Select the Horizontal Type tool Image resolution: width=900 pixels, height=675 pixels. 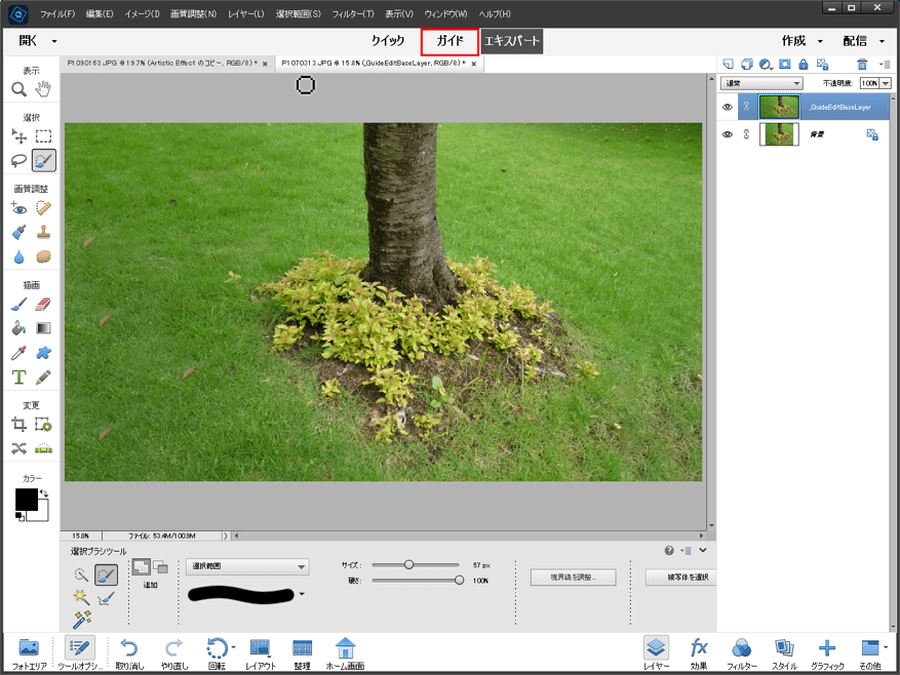[19, 377]
